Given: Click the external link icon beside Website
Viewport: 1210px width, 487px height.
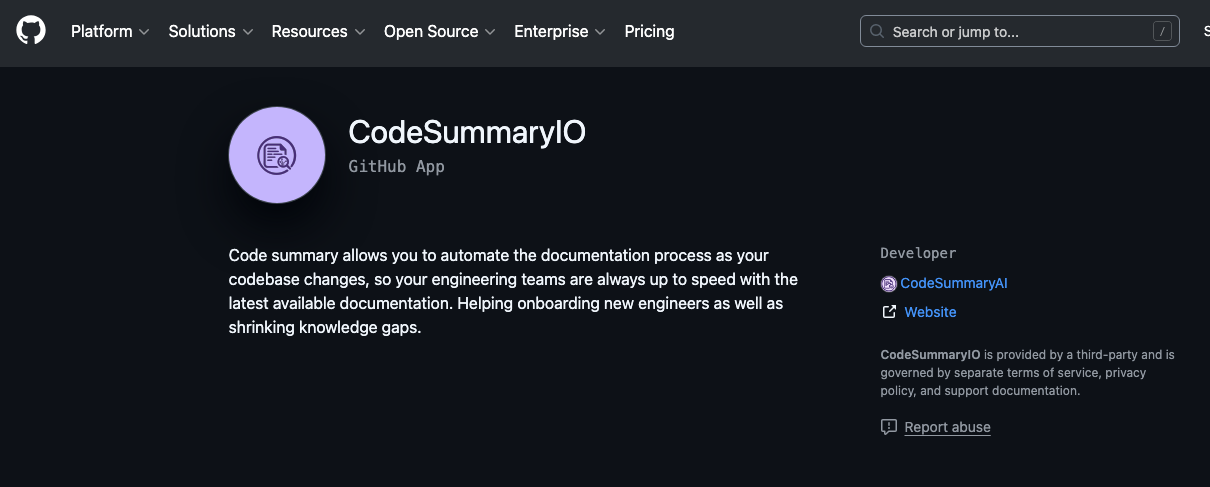Looking at the screenshot, I should (x=888, y=312).
